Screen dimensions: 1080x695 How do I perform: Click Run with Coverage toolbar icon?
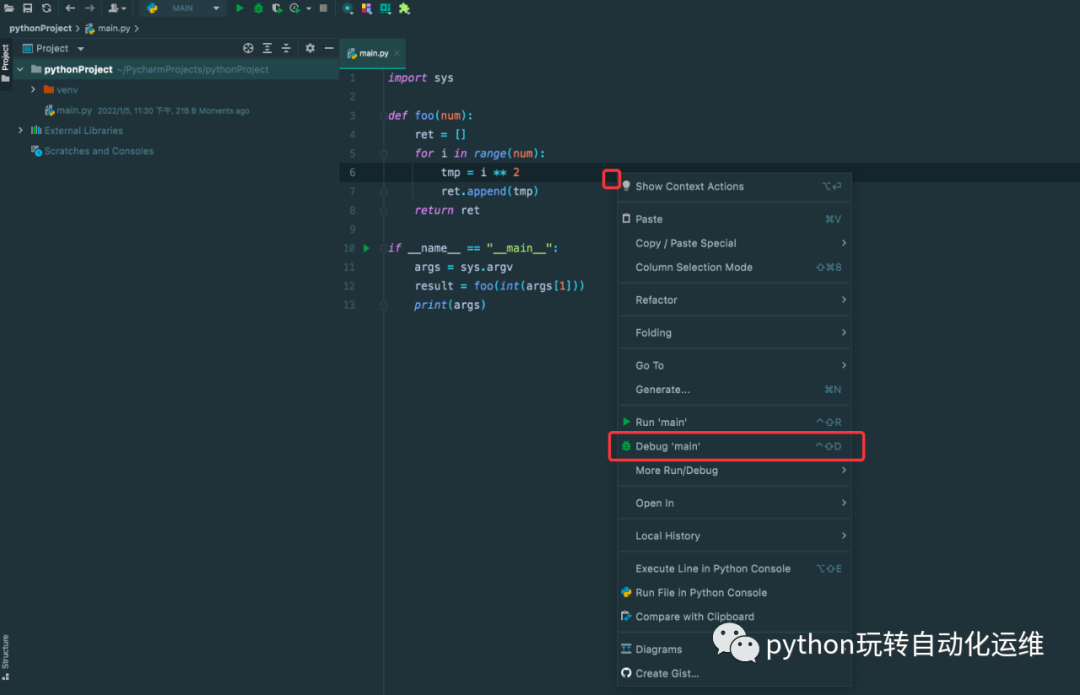[x=277, y=8]
